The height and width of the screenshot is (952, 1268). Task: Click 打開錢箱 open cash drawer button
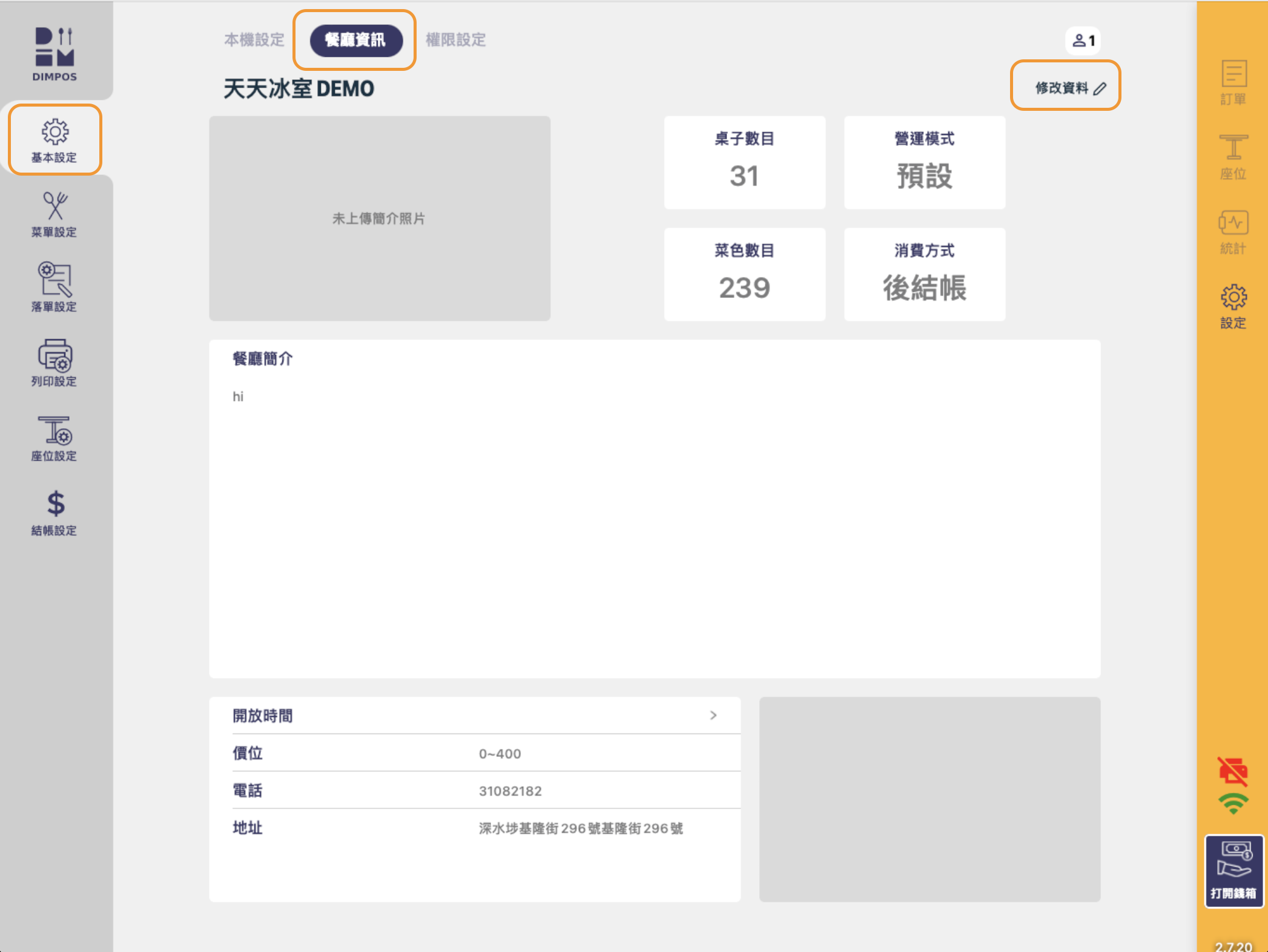[x=1233, y=871]
